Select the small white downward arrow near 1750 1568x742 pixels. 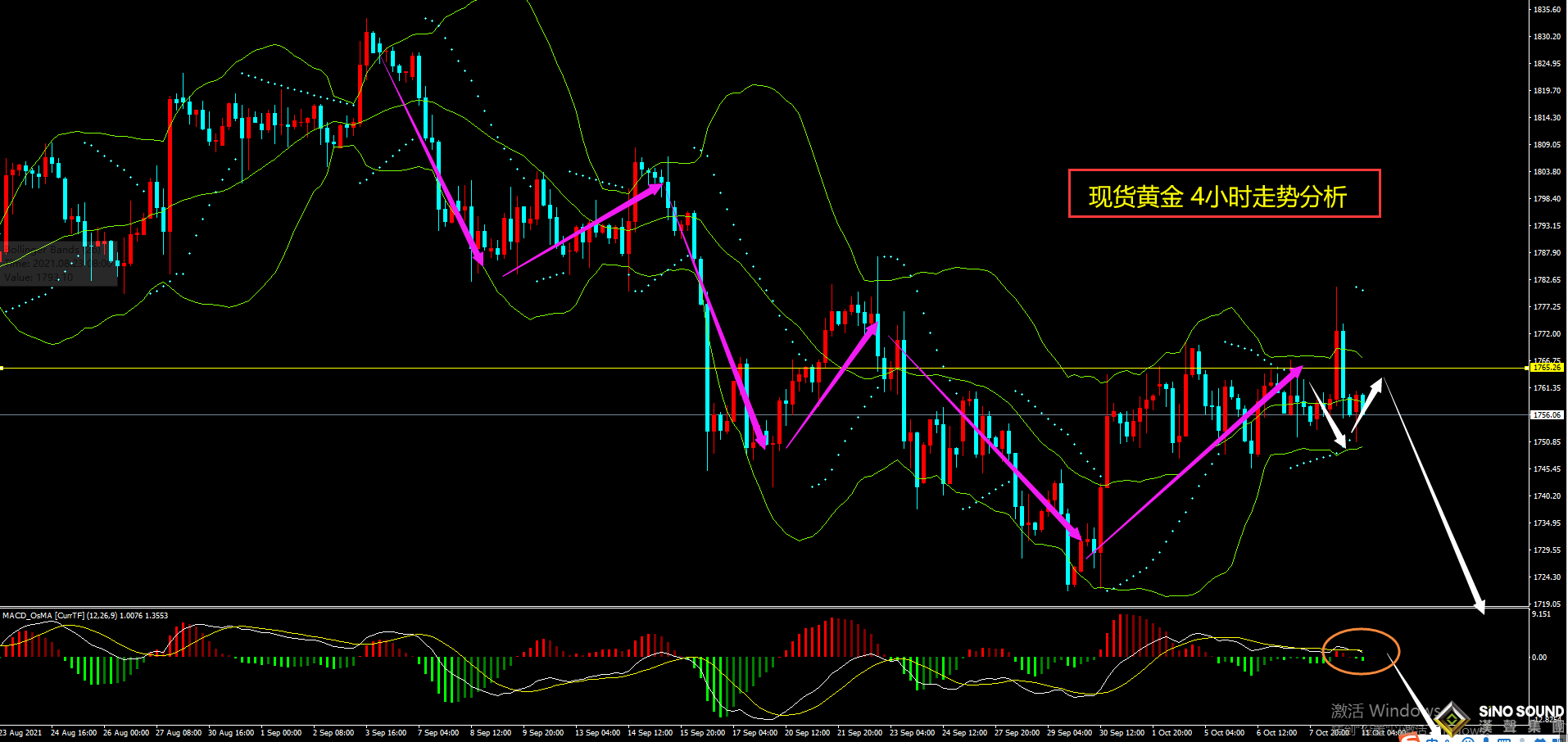pyautogui.click(x=1329, y=419)
